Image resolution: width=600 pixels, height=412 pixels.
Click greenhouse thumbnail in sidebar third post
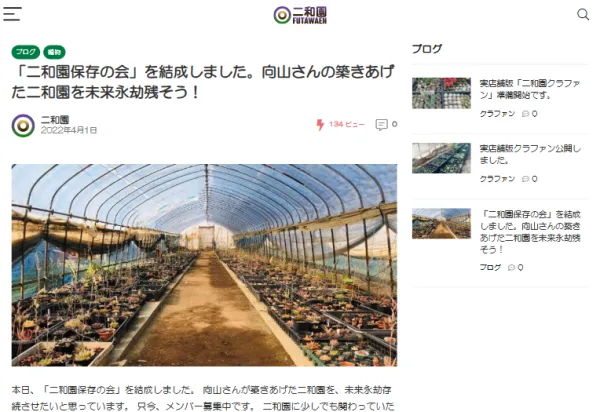coord(441,223)
